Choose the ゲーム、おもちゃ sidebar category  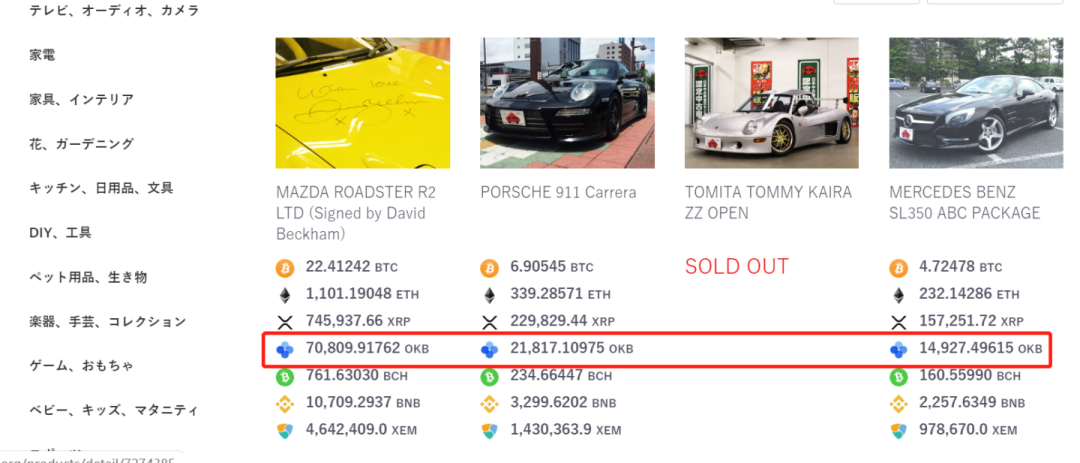(x=81, y=366)
